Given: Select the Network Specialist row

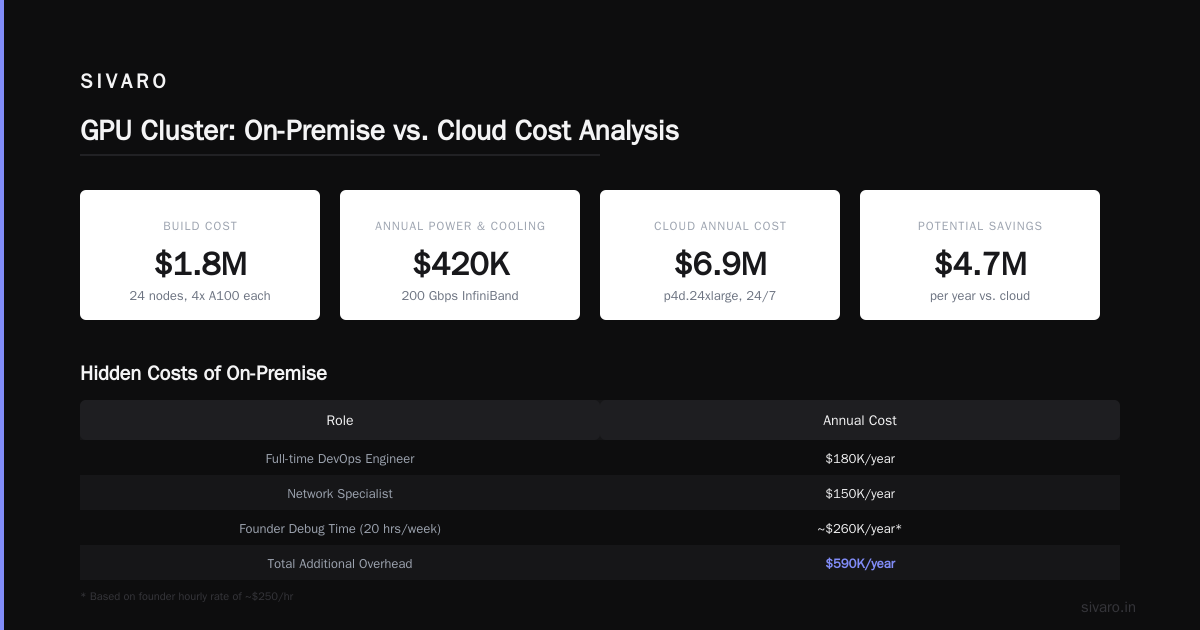Looking at the screenshot, I should (600, 493).
